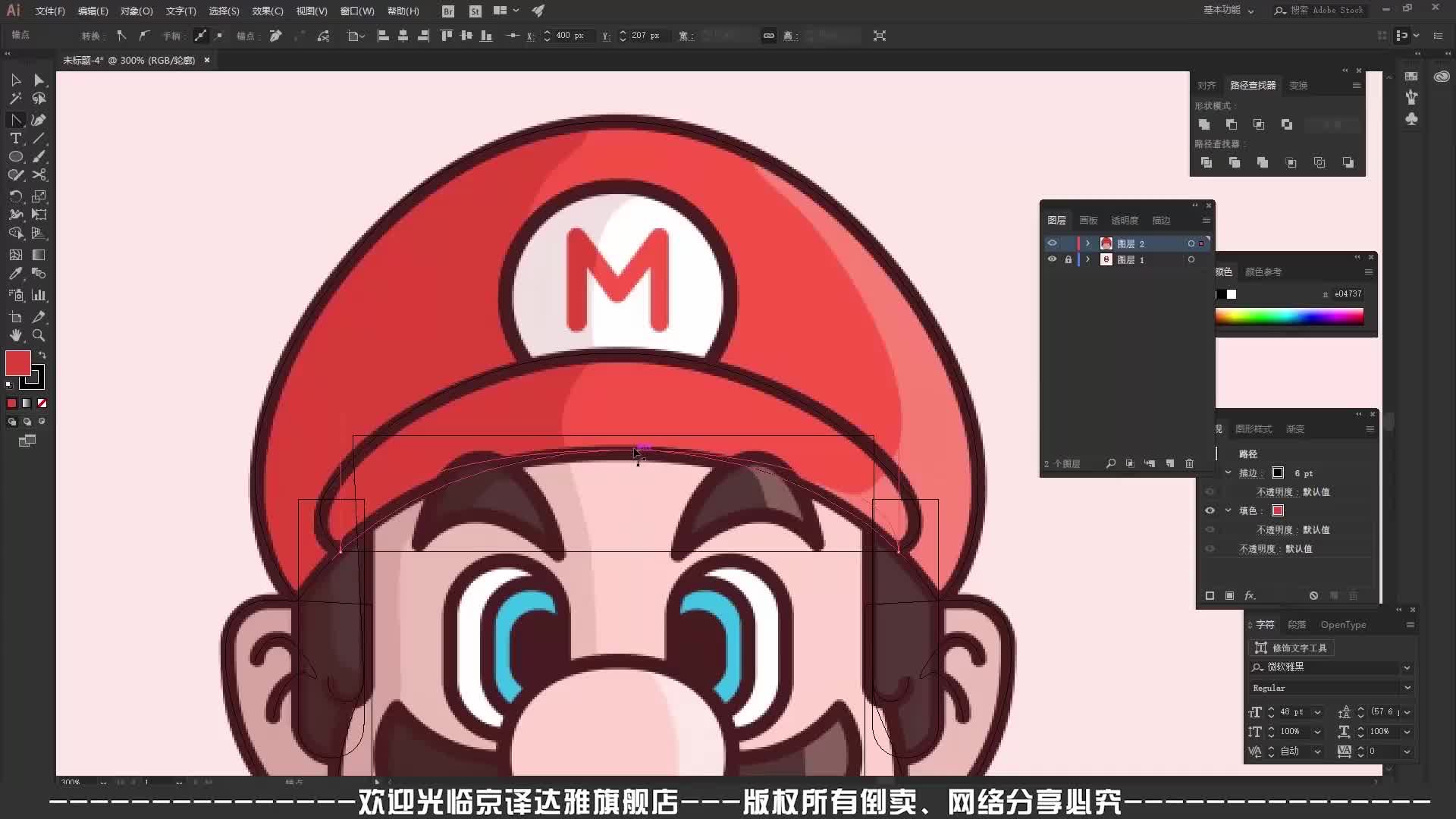Open 窗口(W) menu
This screenshot has width=1456, height=819.
point(357,11)
